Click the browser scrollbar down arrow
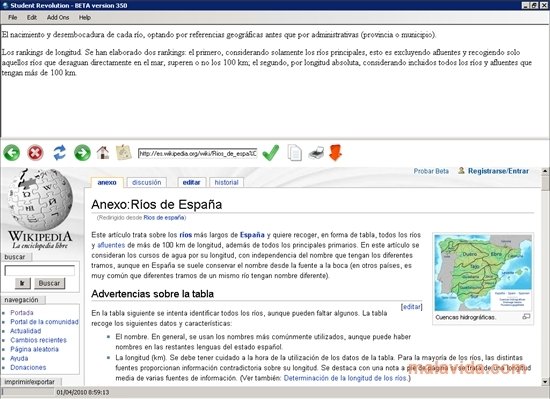Screen dimensions: 550x399 pyautogui.click(x=545, y=382)
